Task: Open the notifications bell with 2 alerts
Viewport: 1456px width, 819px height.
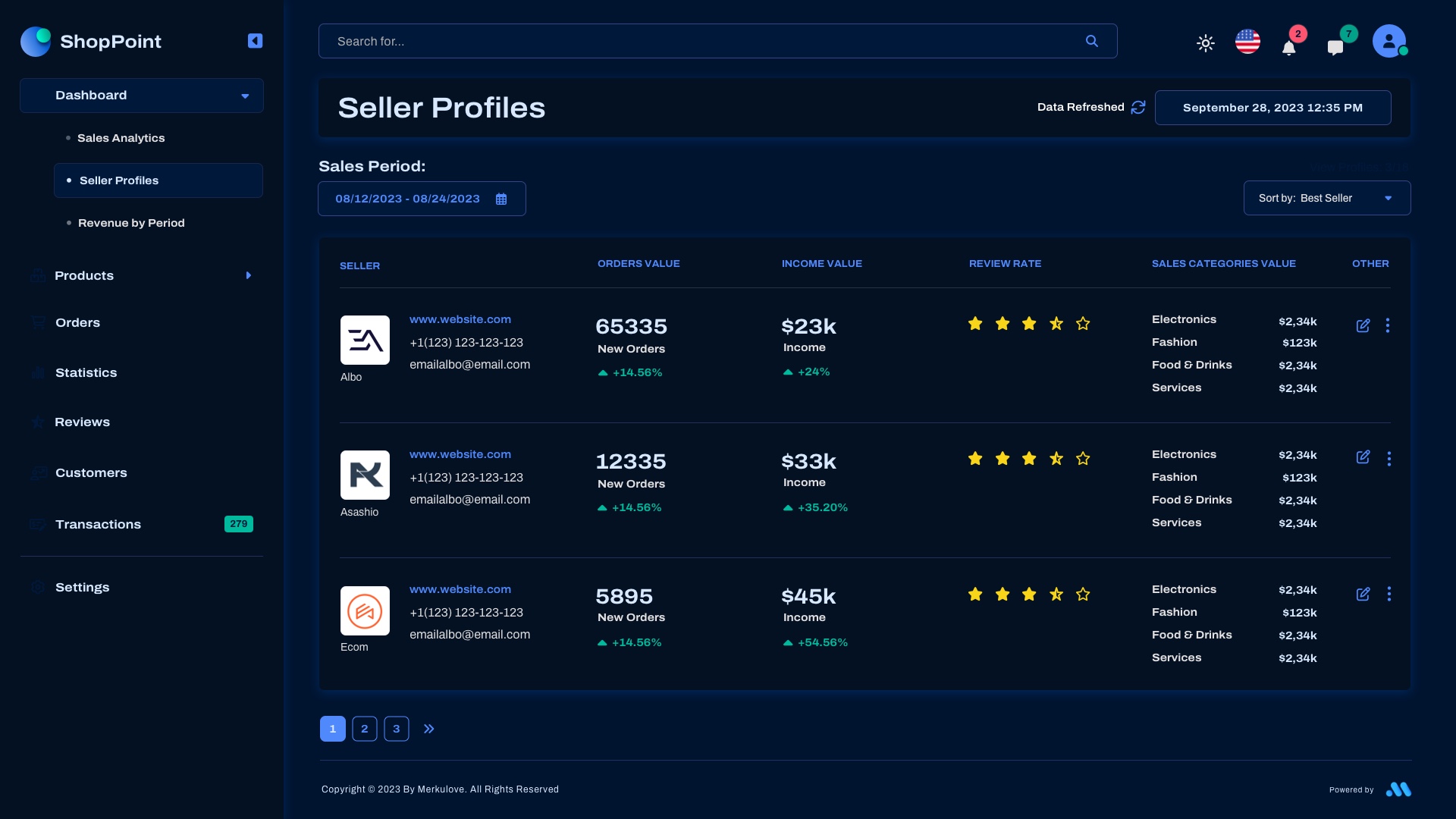Action: [x=1290, y=46]
